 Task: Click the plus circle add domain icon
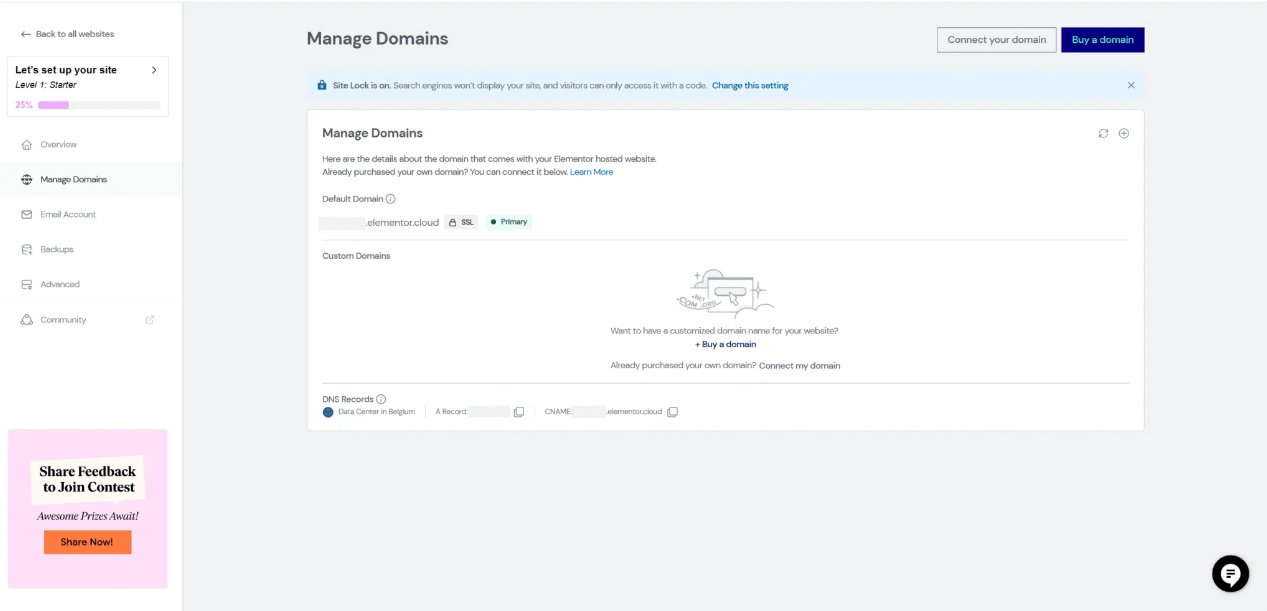[x=1124, y=134]
